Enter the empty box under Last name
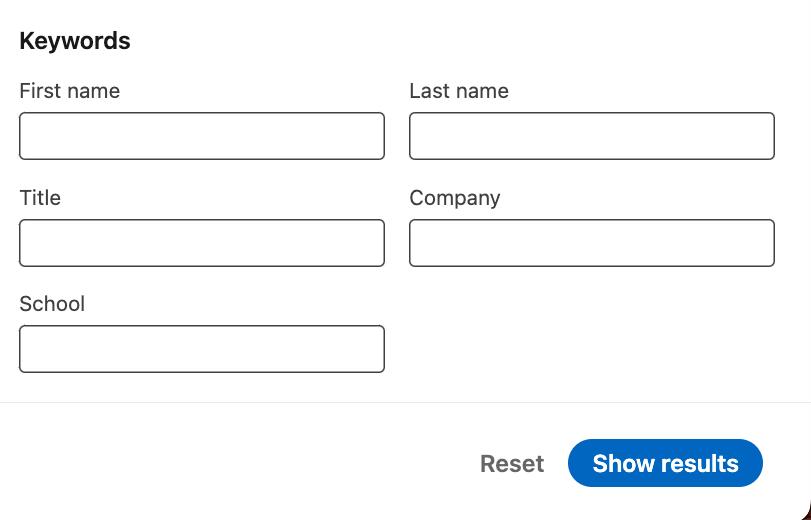Viewport: 811px width, 520px height. 591,136
